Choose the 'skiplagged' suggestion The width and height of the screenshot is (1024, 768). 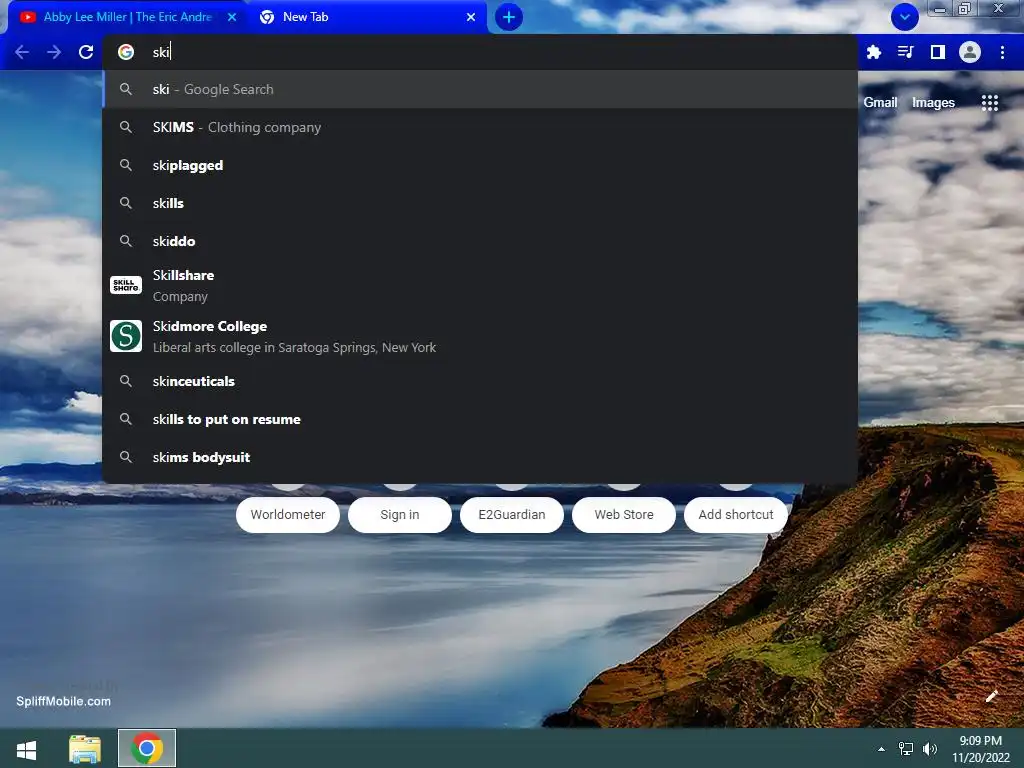pos(480,165)
